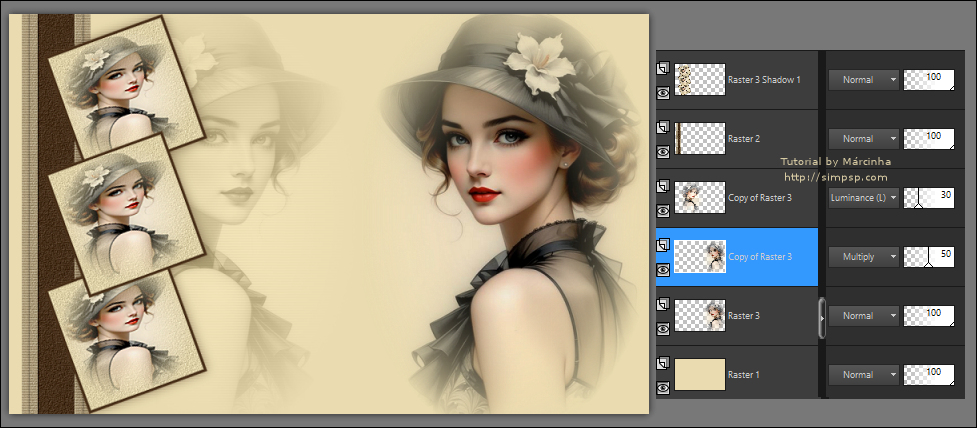Open blend mode dropdown for Raster 3 Shadow 1
Viewport: 977px width, 428px height.
[x=864, y=80]
